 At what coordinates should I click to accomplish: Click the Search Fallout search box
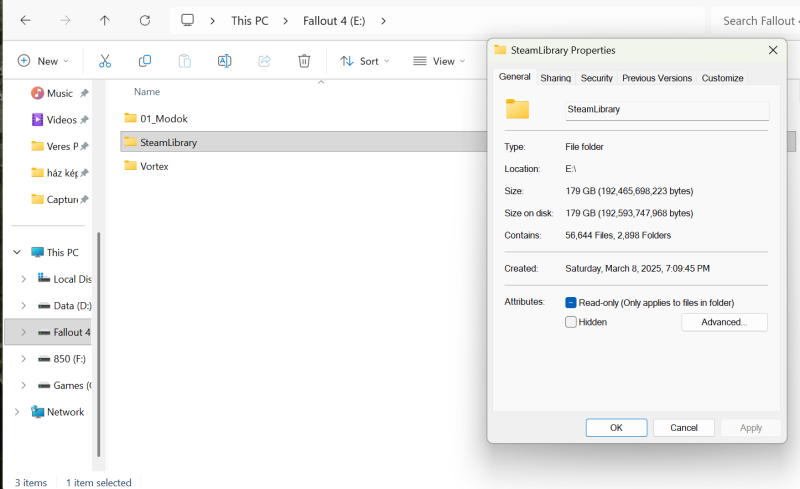[756, 21]
